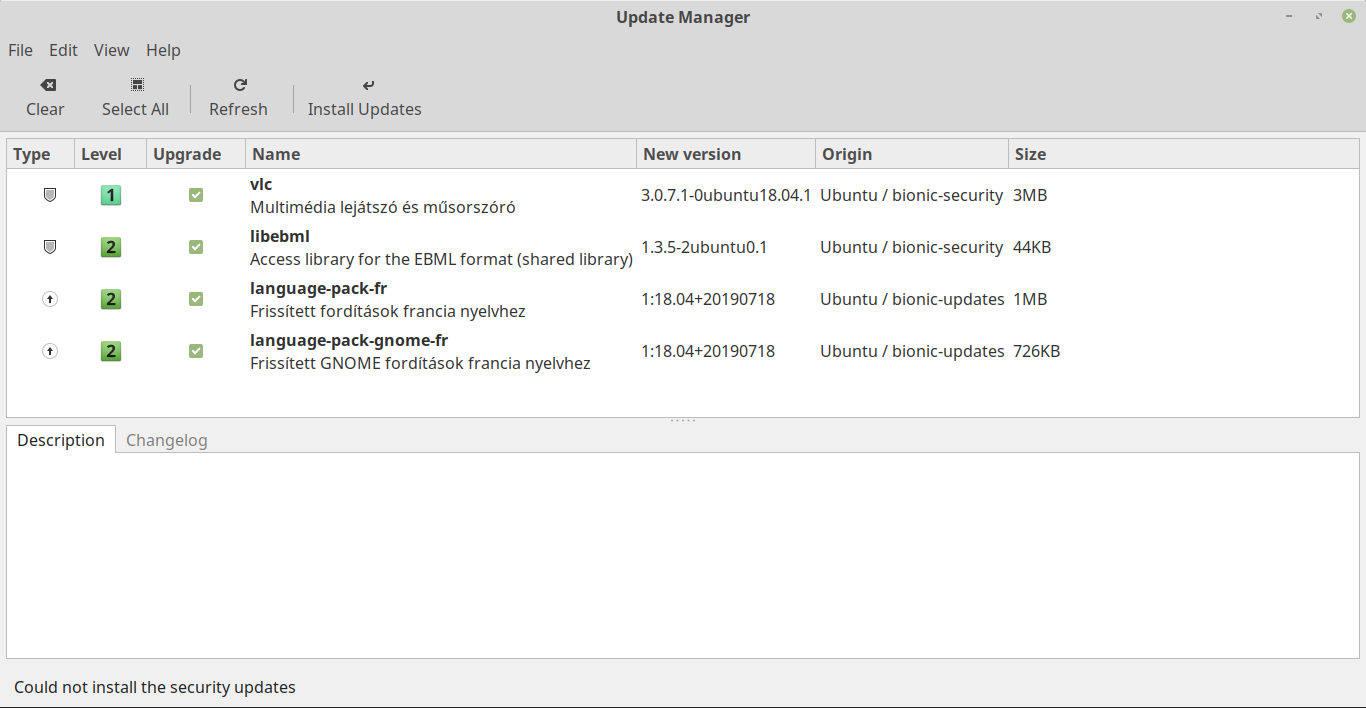Image resolution: width=1366 pixels, height=708 pixels.
Task: Switch to the Changelog tab
Action: point(167,440)
